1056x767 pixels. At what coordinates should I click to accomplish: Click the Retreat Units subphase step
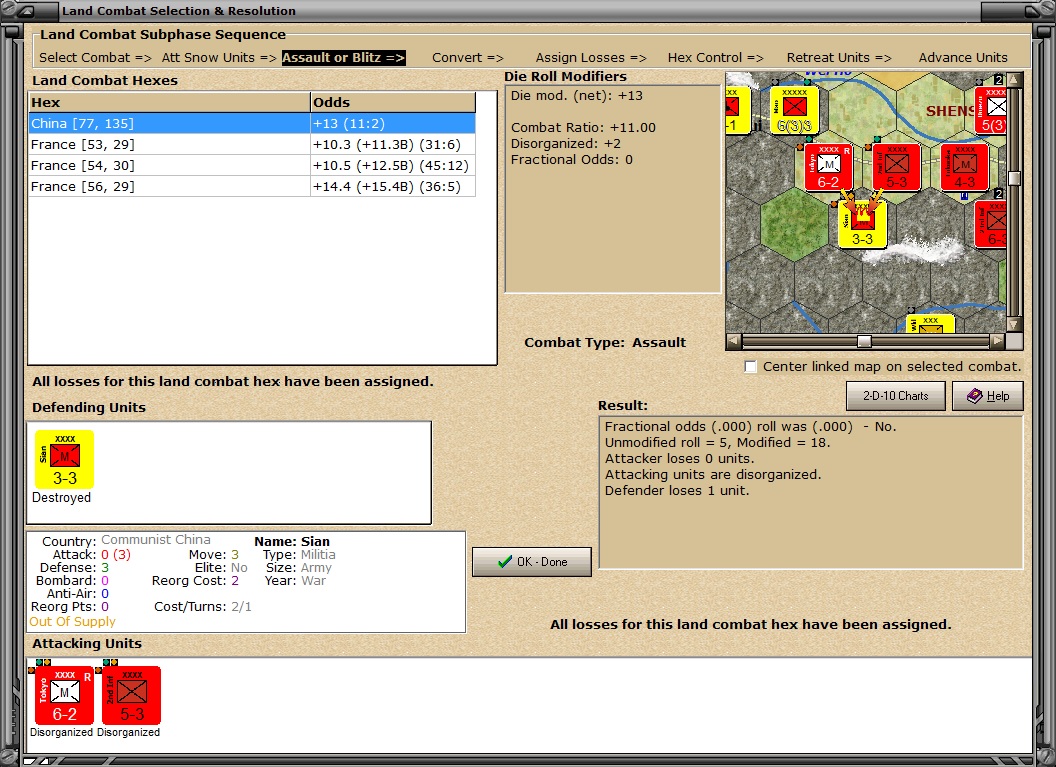pos(838,58)
